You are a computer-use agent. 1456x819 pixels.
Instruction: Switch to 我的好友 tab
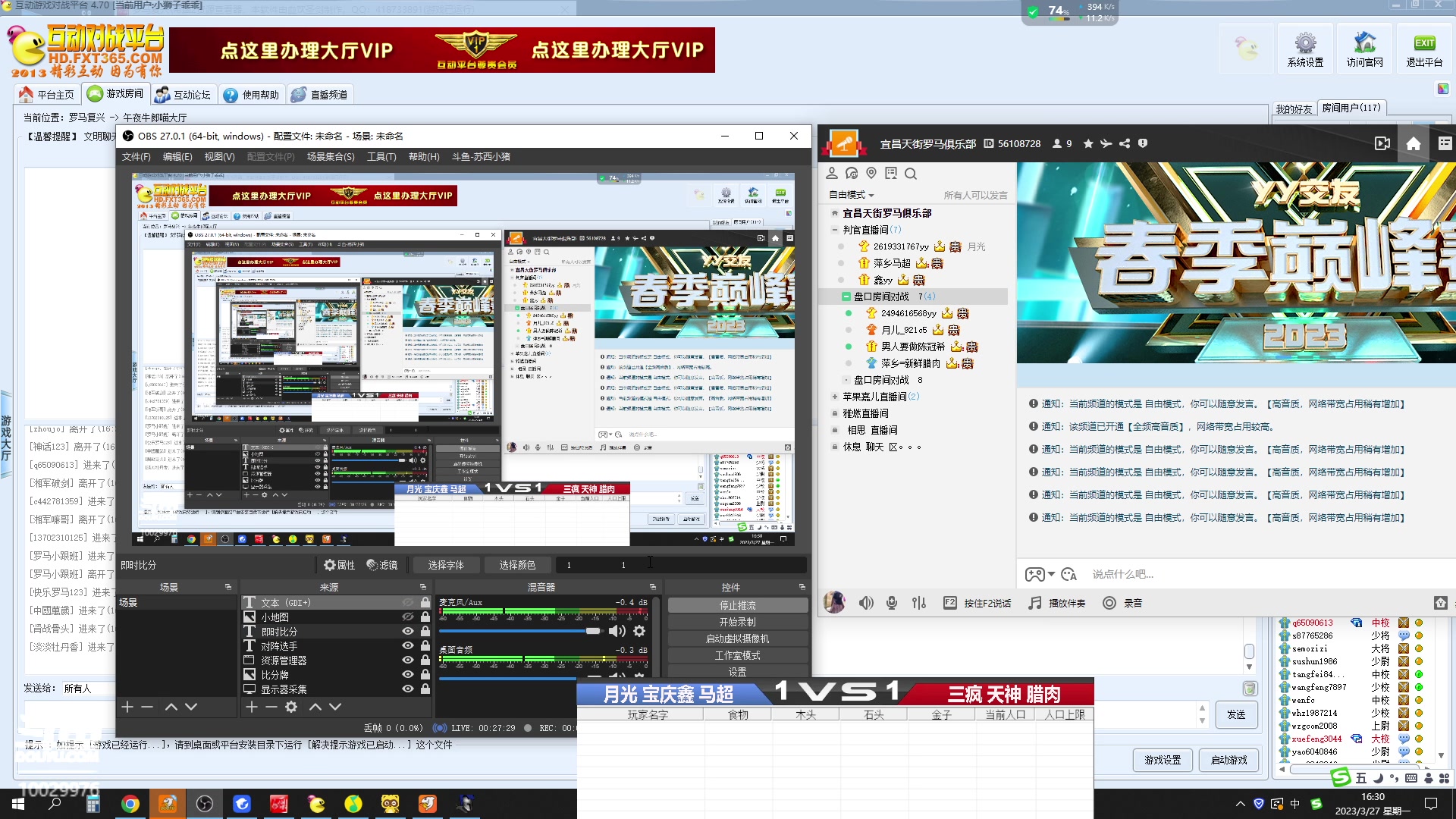1294,109
